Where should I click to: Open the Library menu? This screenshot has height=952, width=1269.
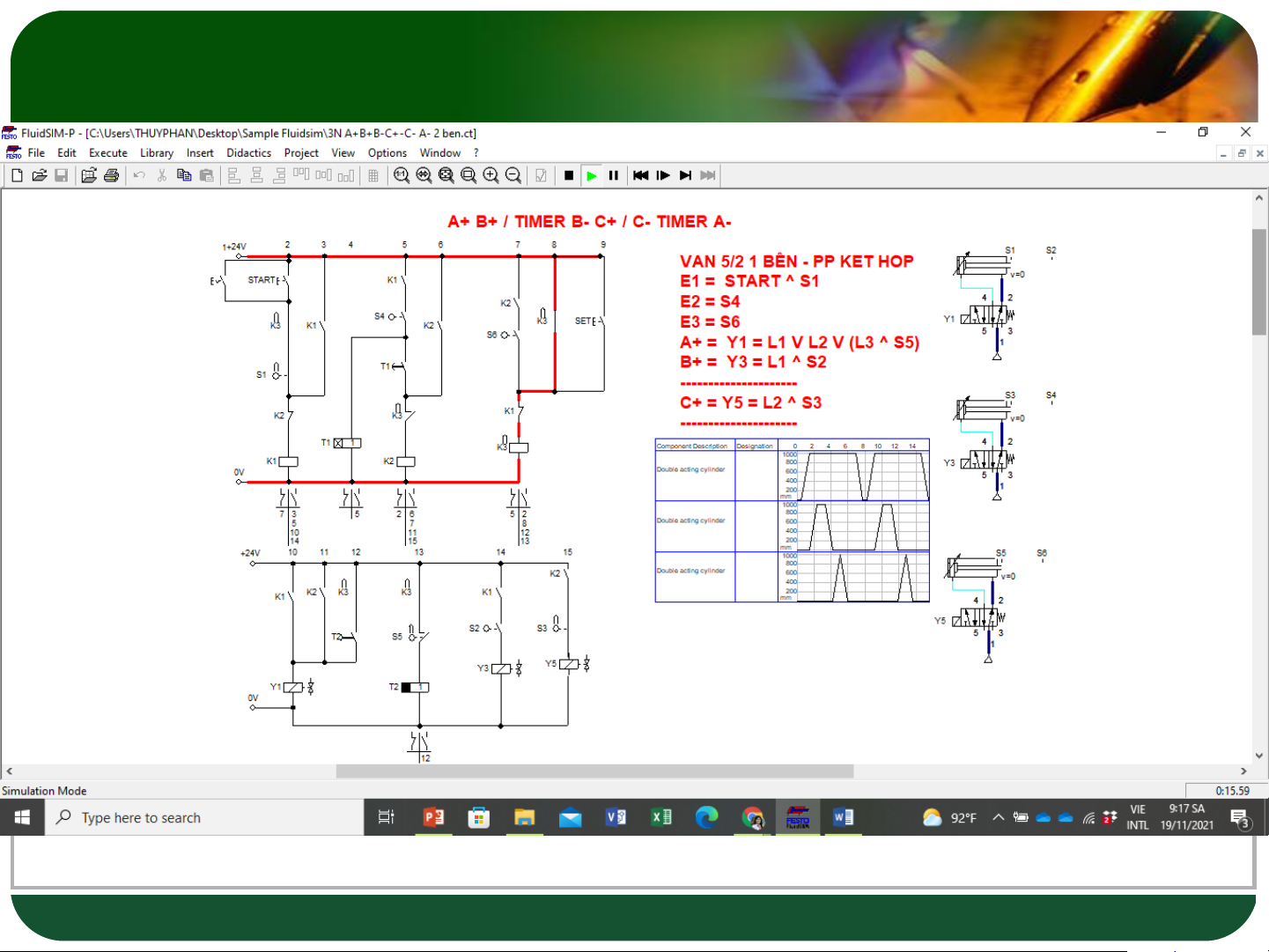(x=157, y=152)
